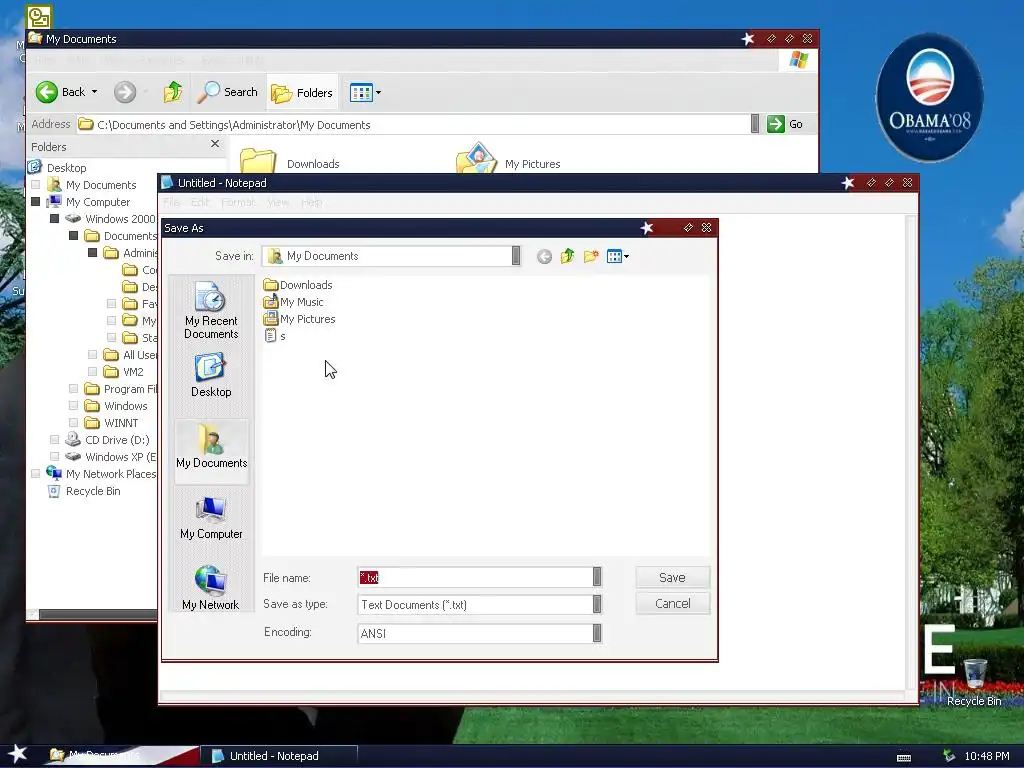Expand My Documents node in folder tree
1024x768 pixels.
point(36,185)
